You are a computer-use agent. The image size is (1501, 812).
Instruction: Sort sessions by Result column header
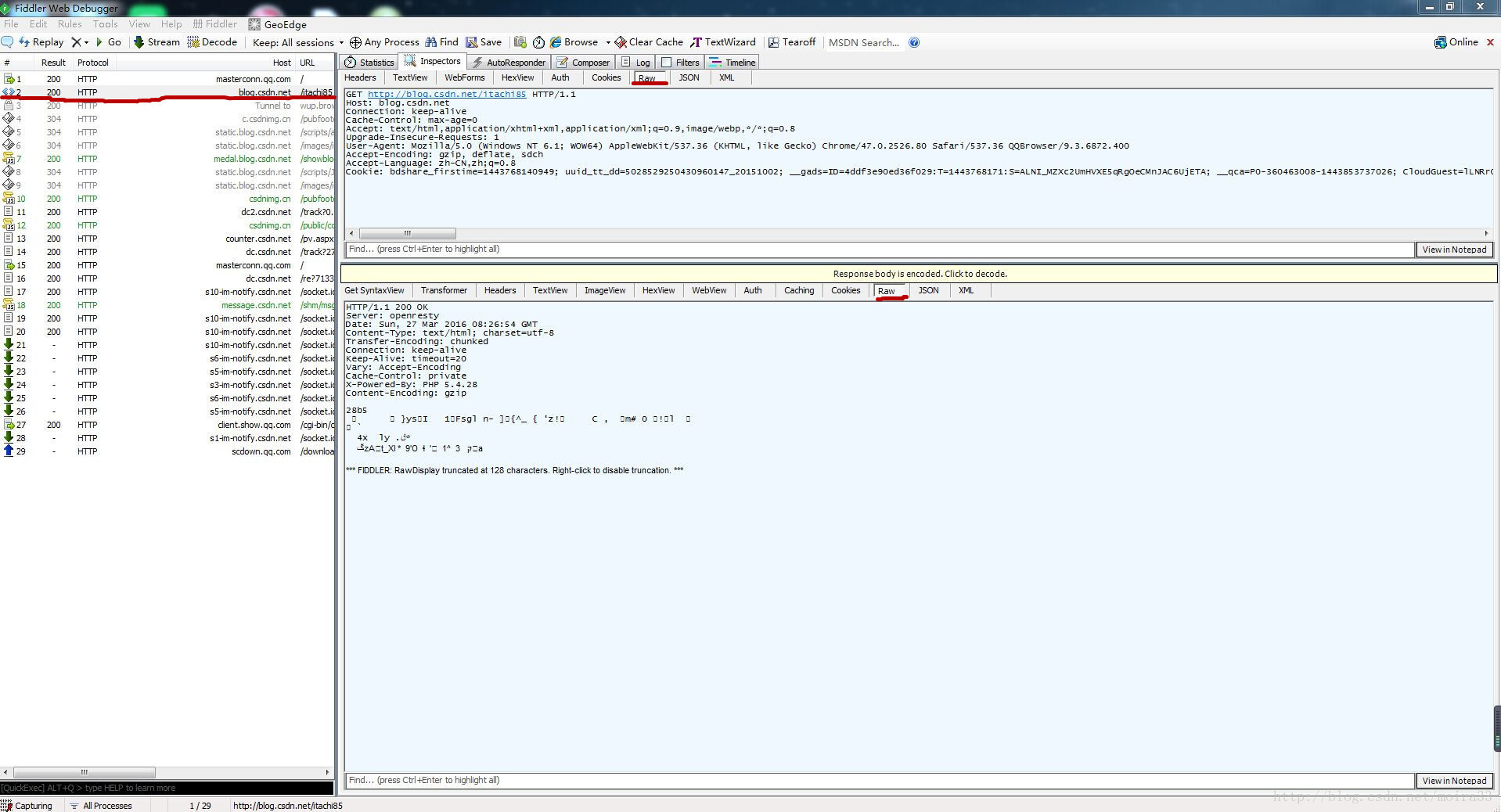point(53,63)
